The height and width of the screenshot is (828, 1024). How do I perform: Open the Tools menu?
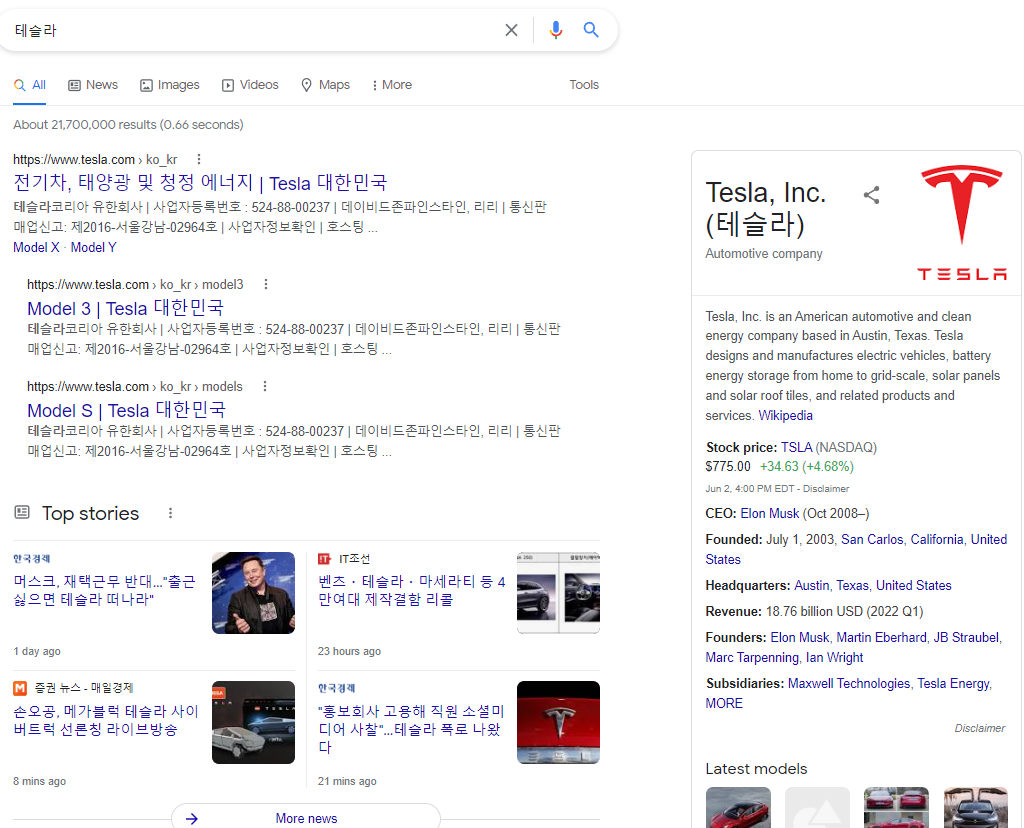click(x=584, y=85)
